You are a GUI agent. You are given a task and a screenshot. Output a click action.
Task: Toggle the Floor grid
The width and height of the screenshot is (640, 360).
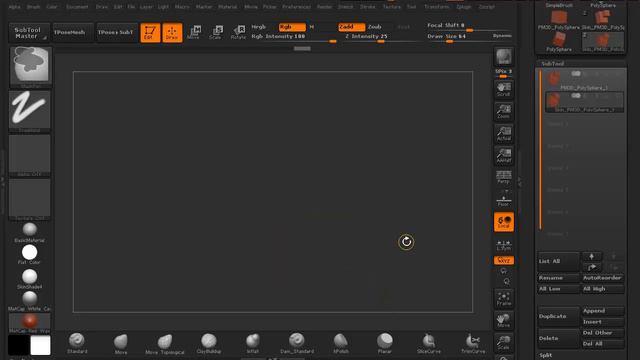pyautogui.click(x=504, y=199)
